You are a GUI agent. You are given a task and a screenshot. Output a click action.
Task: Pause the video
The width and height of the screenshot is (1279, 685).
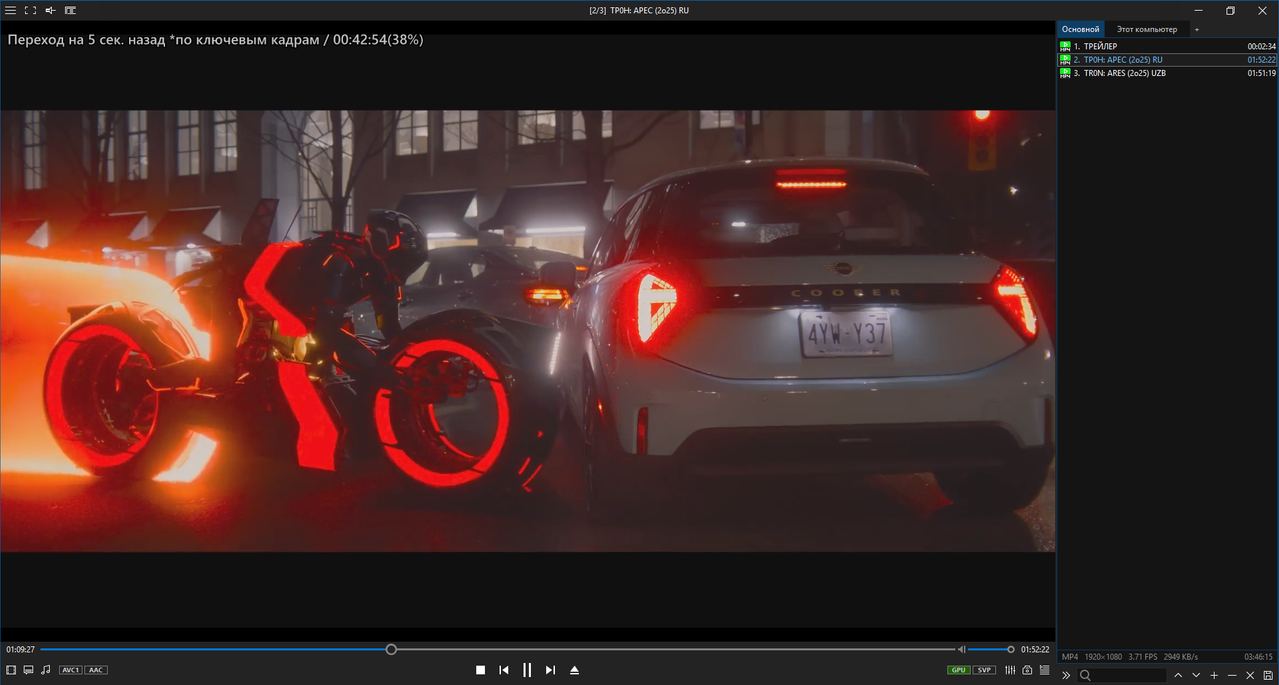click(x=527, y=670)
